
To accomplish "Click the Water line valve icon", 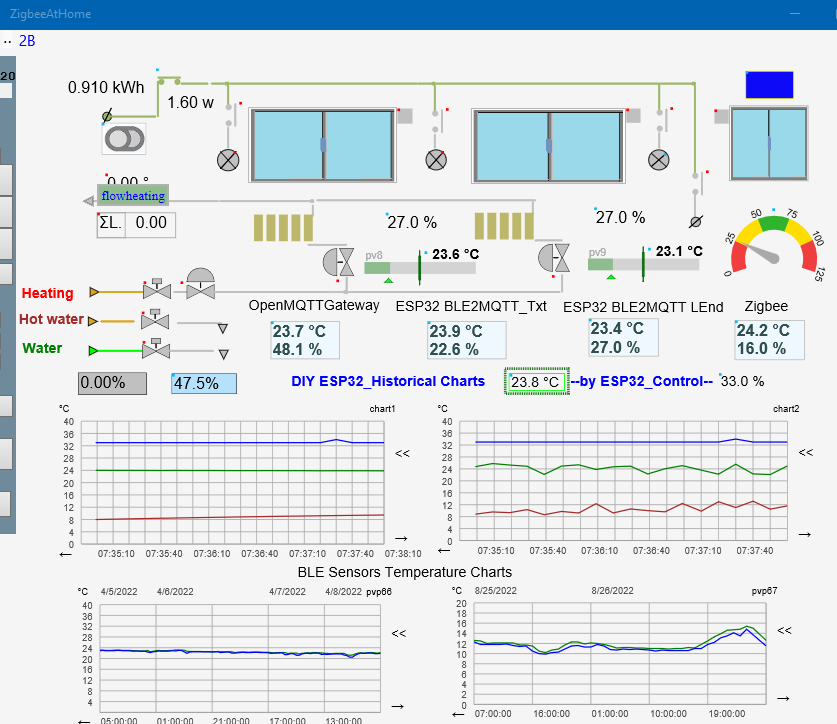I will tap(156, 349).
